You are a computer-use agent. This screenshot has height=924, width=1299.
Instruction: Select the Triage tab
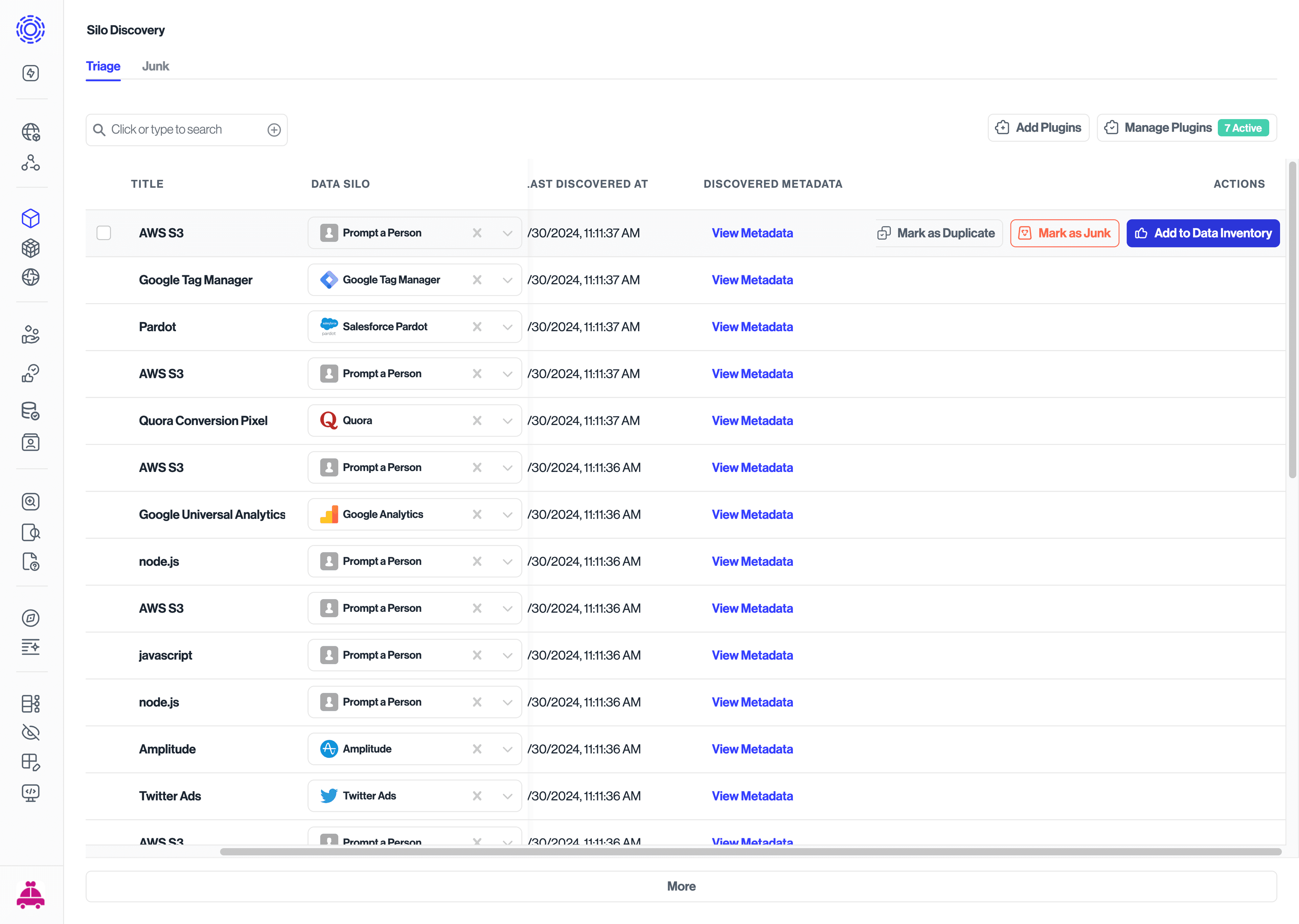click(x=103, y=66)
